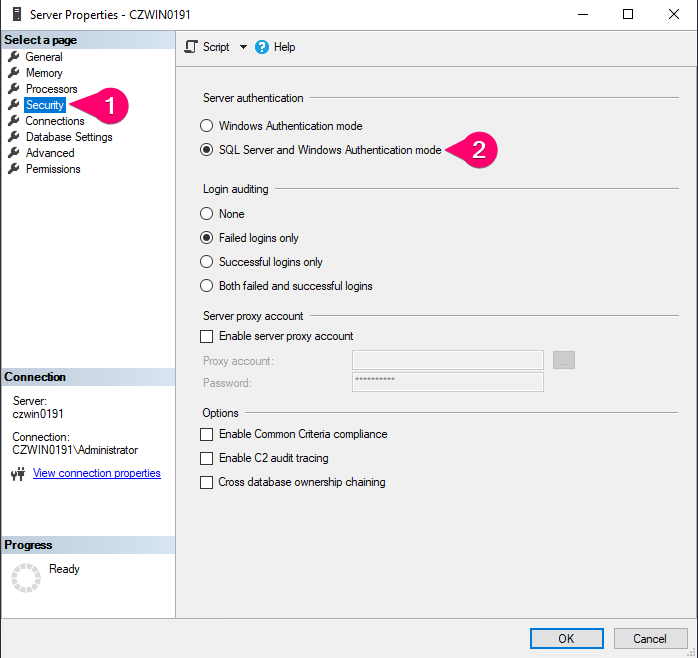The width and height of the screenshot is (698, 658).
Task: Click the proxy Password field
Action: click(x=447, y=382)
